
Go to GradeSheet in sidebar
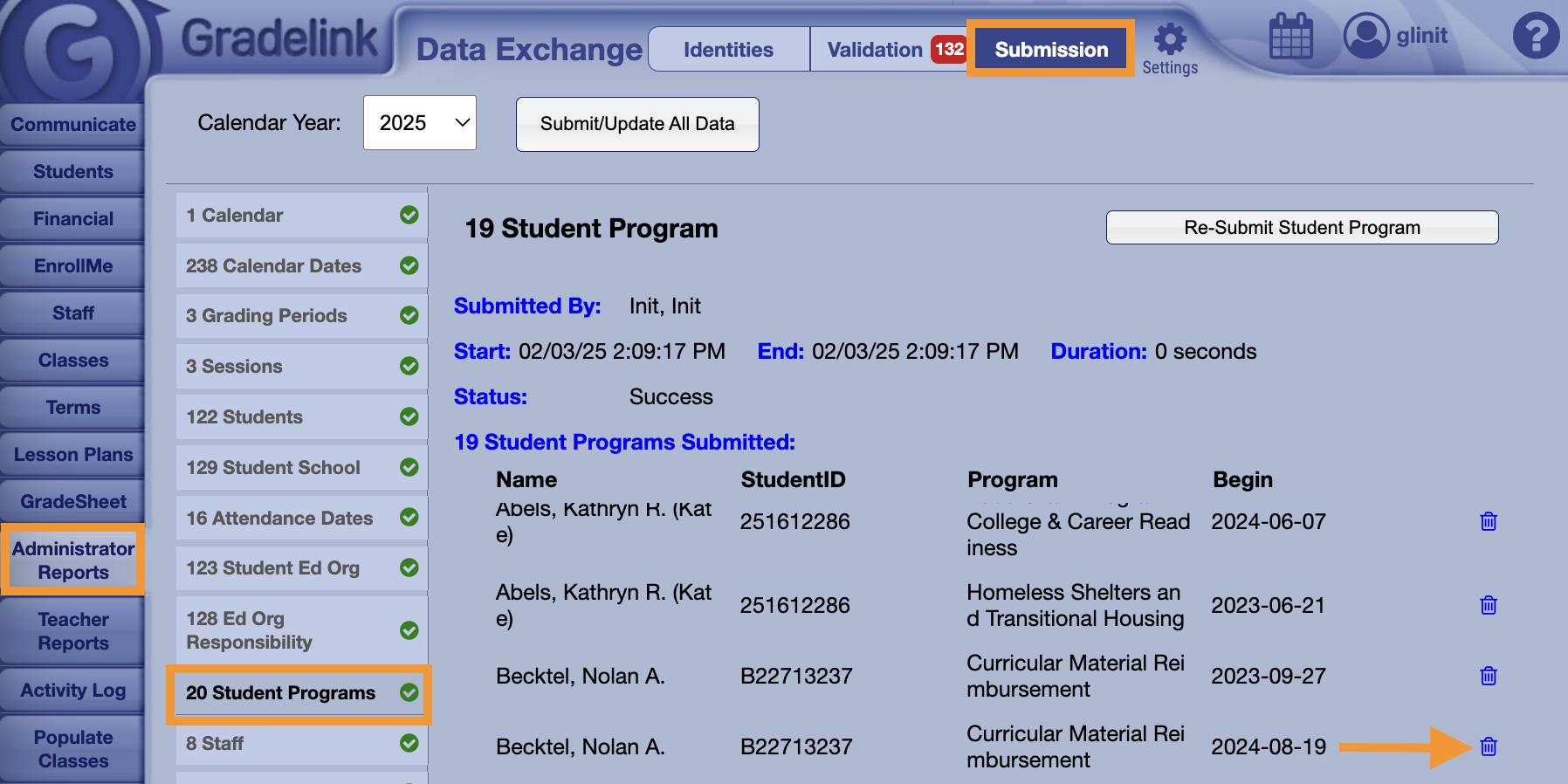[73, 502]
